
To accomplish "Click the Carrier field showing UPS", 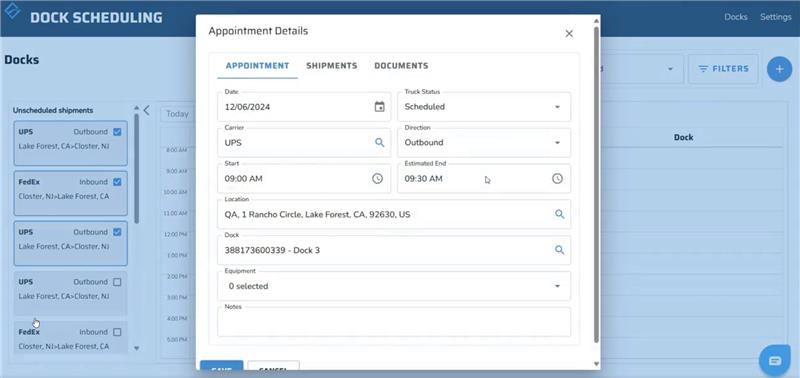I will pos(304,143).
